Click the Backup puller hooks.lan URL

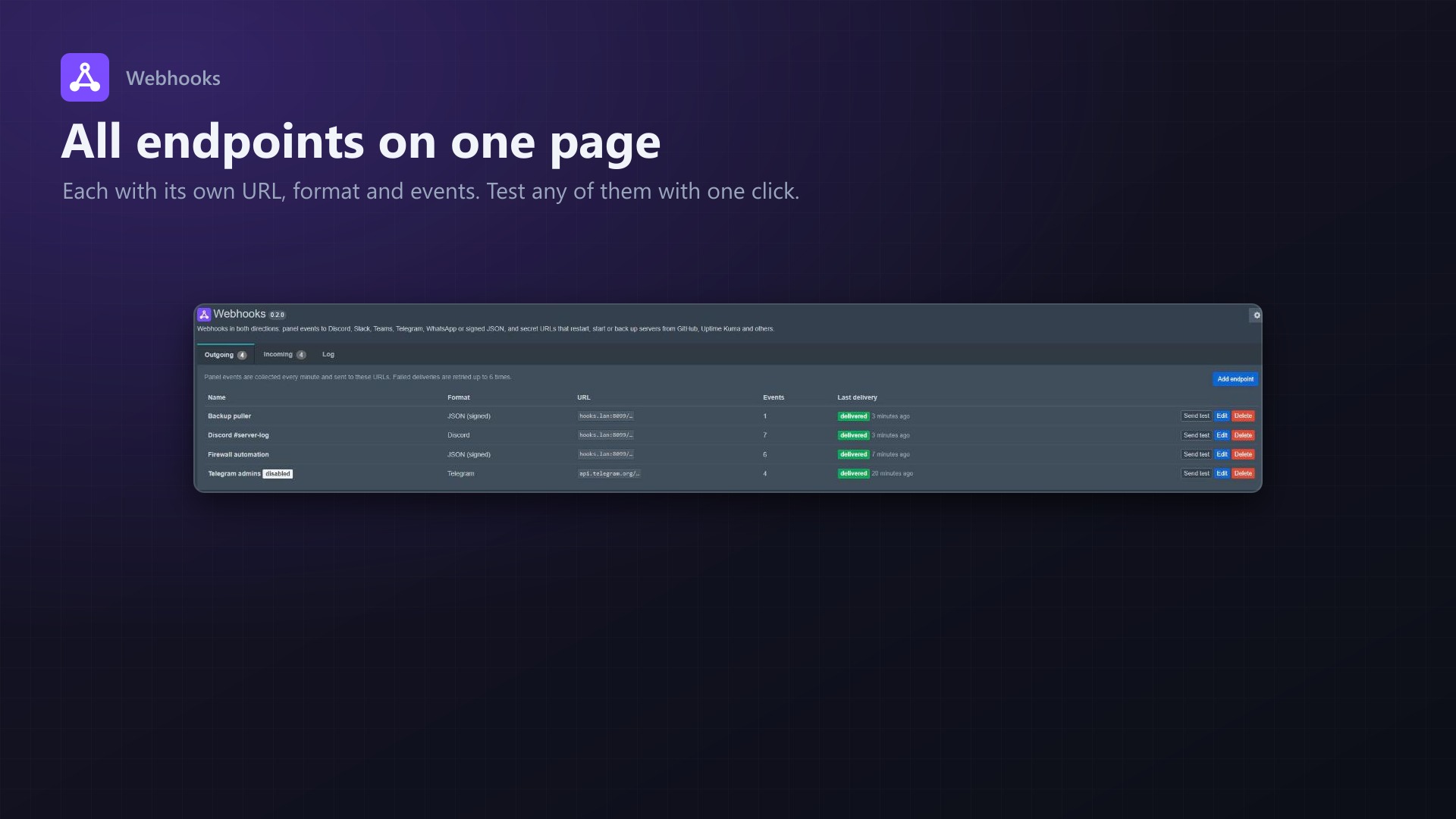(606, 416)
